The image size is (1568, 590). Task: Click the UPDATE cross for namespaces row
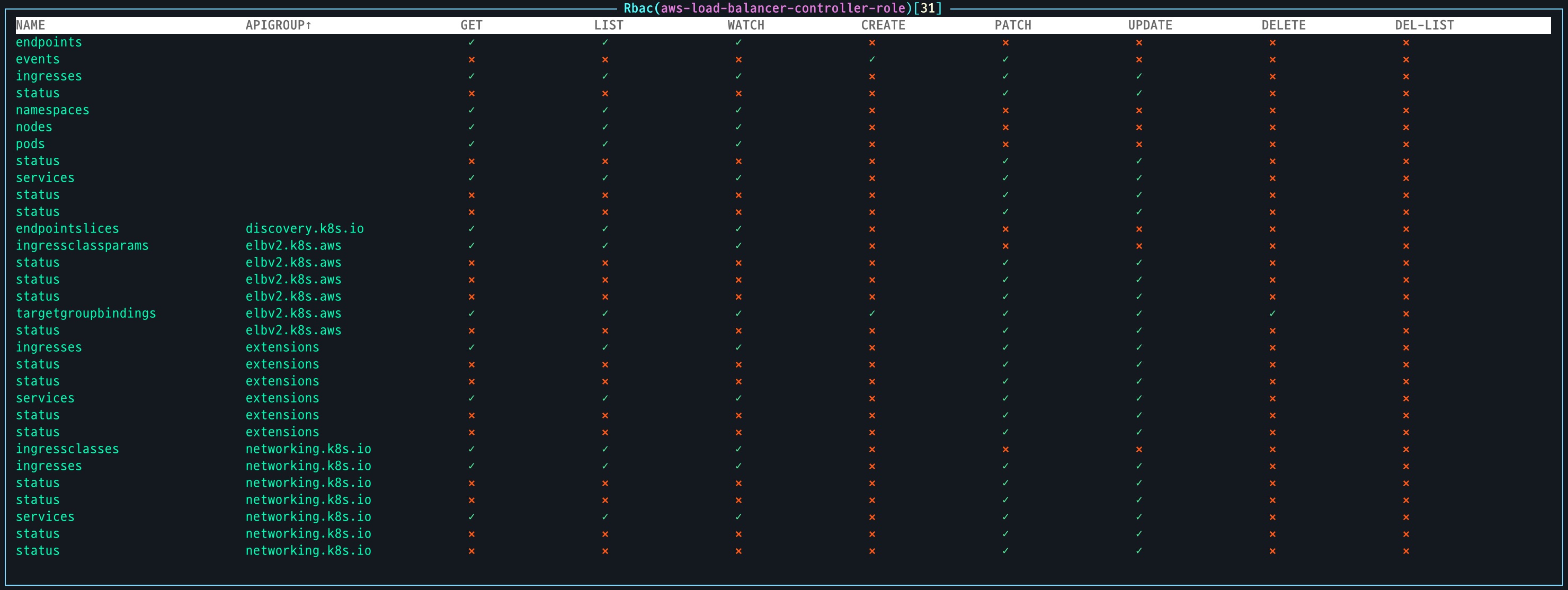(1139, 111)
